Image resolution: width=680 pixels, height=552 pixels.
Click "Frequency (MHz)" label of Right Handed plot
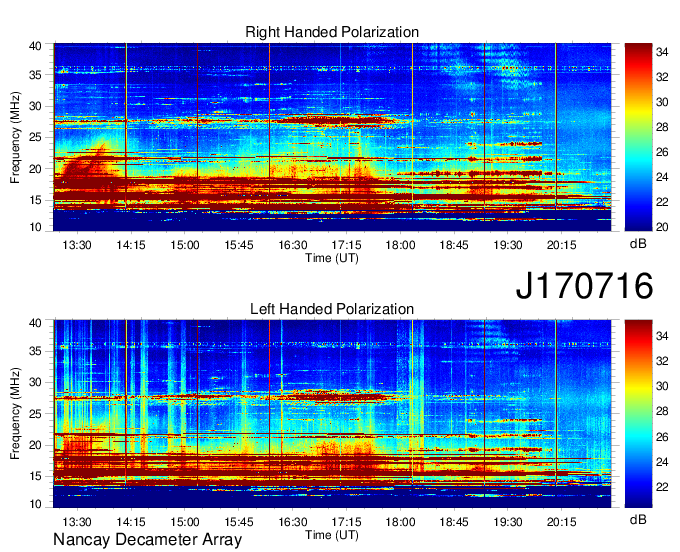point(15,137)
